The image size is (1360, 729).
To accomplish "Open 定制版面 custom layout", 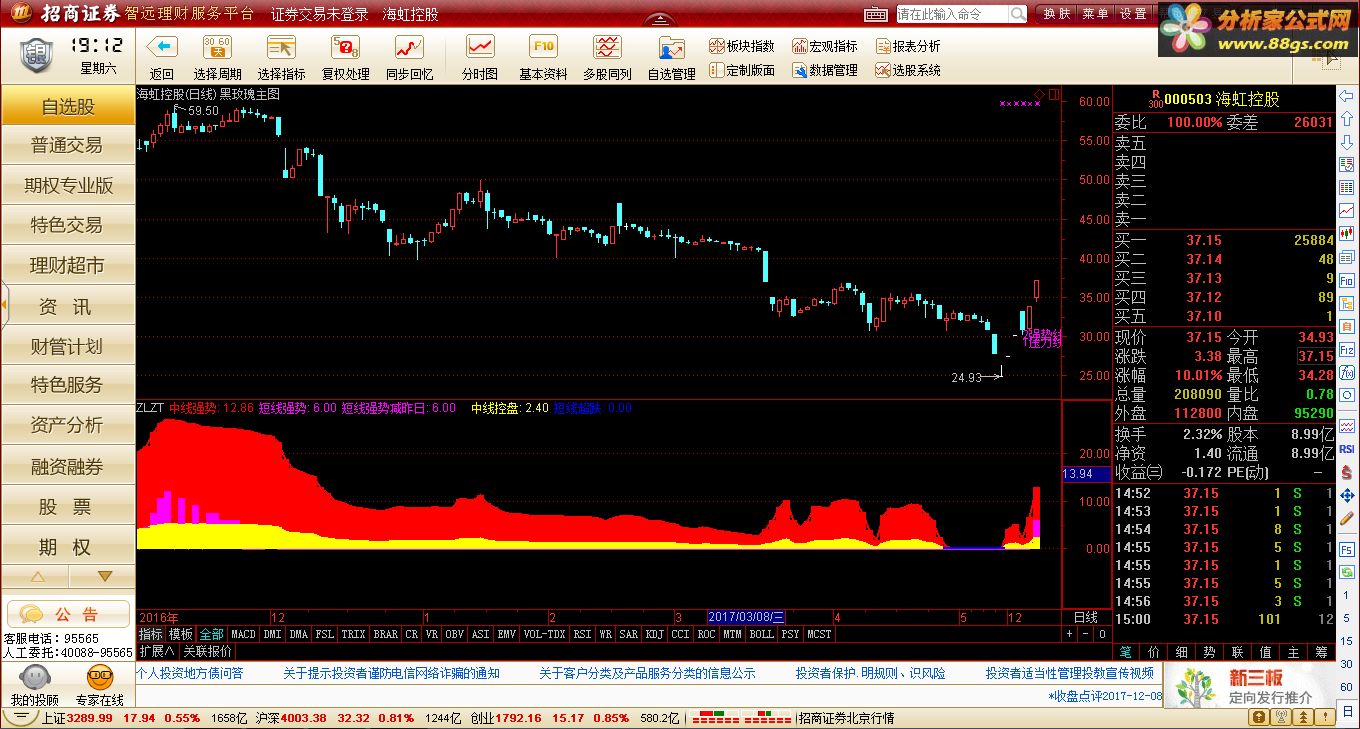I will coord(742,70).
